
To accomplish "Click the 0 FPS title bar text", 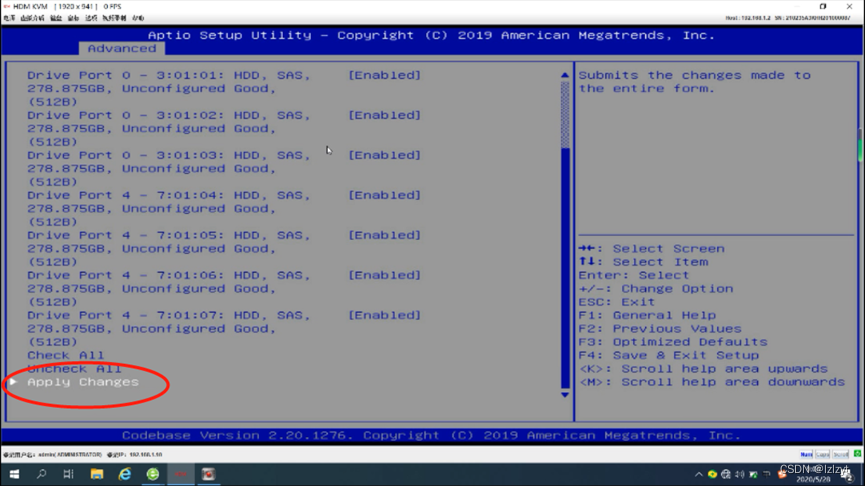I will click(x=113, y=6).
